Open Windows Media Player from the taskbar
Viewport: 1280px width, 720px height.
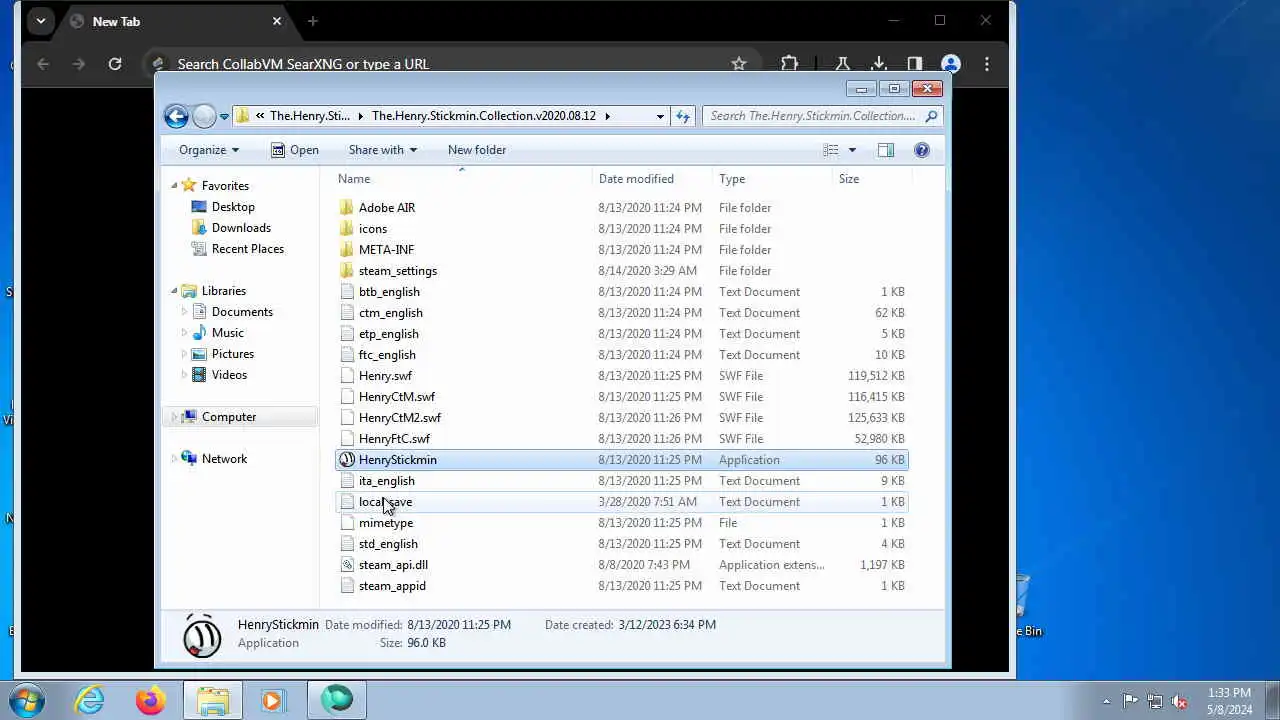point(273,701)
